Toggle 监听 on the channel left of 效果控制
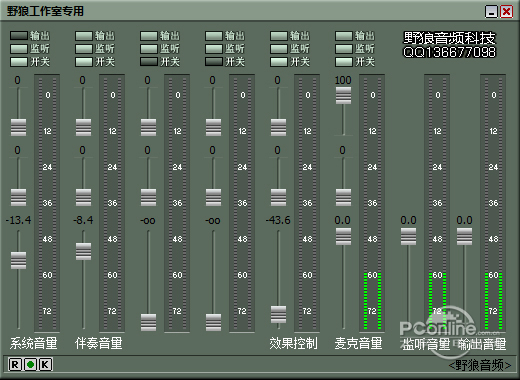The width and height of the screenshot is (520, 380). point(214,49)
